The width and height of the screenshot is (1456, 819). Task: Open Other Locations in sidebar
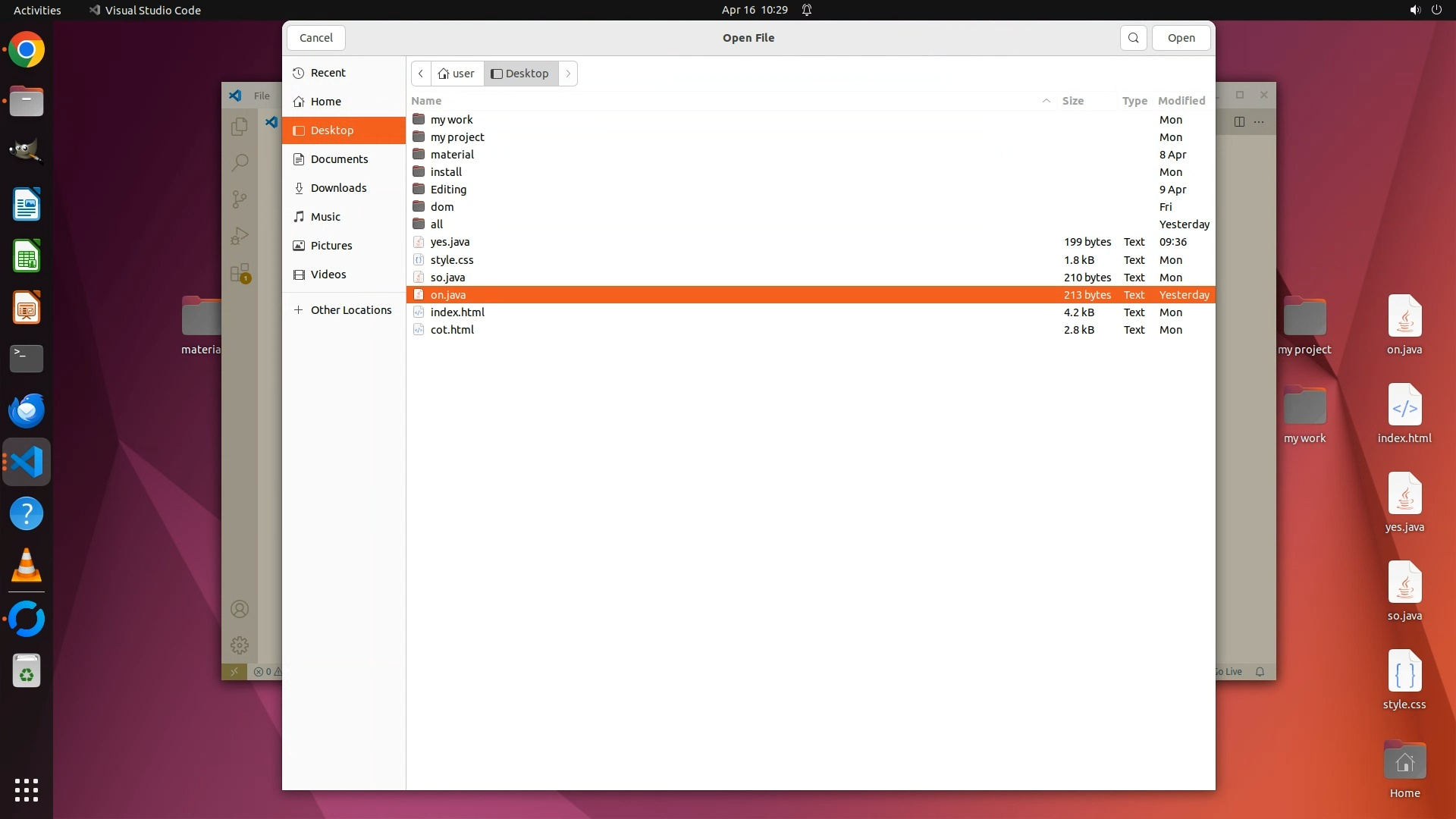350,310
